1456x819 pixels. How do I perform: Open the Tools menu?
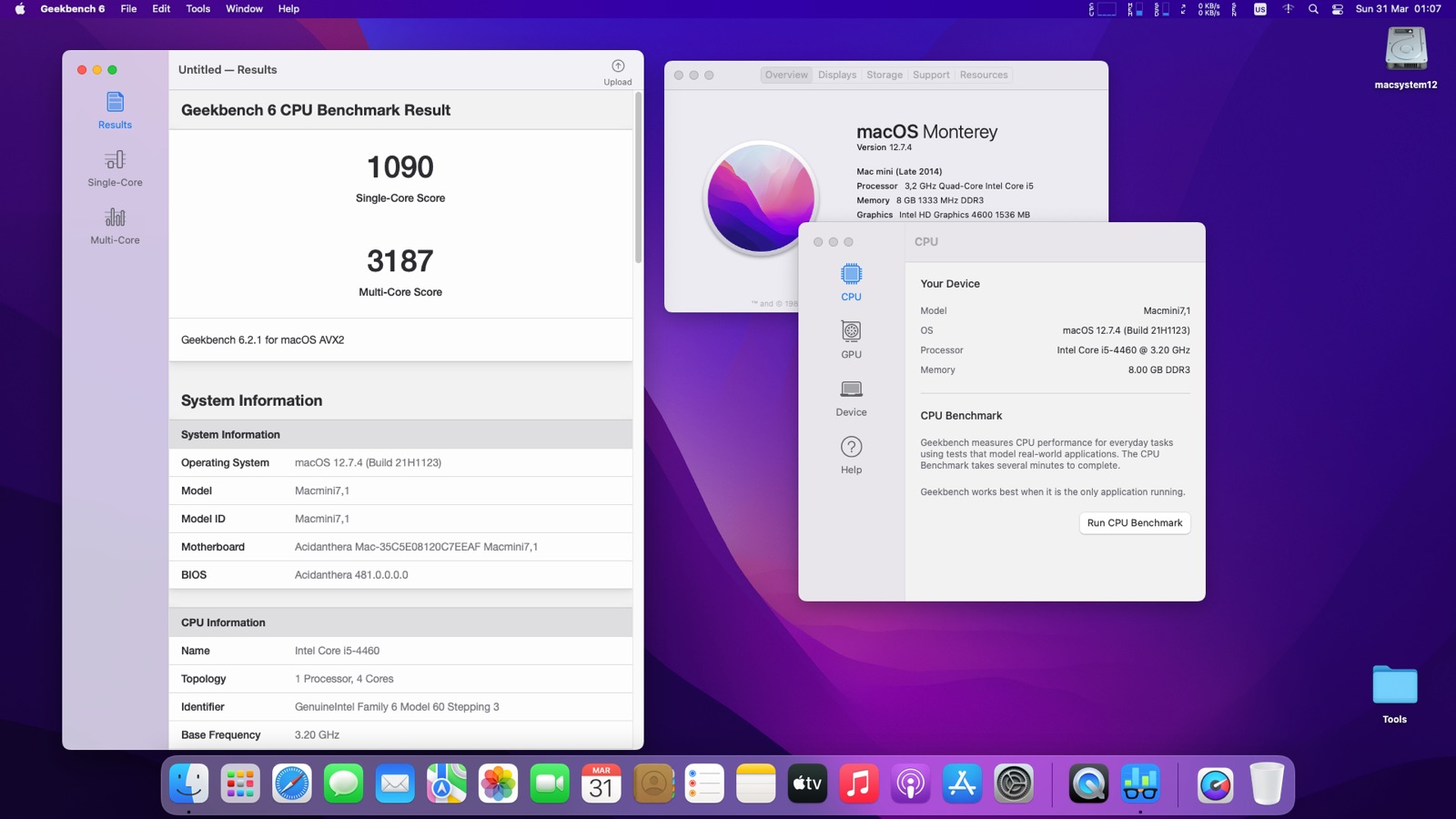tap(197, 9)
